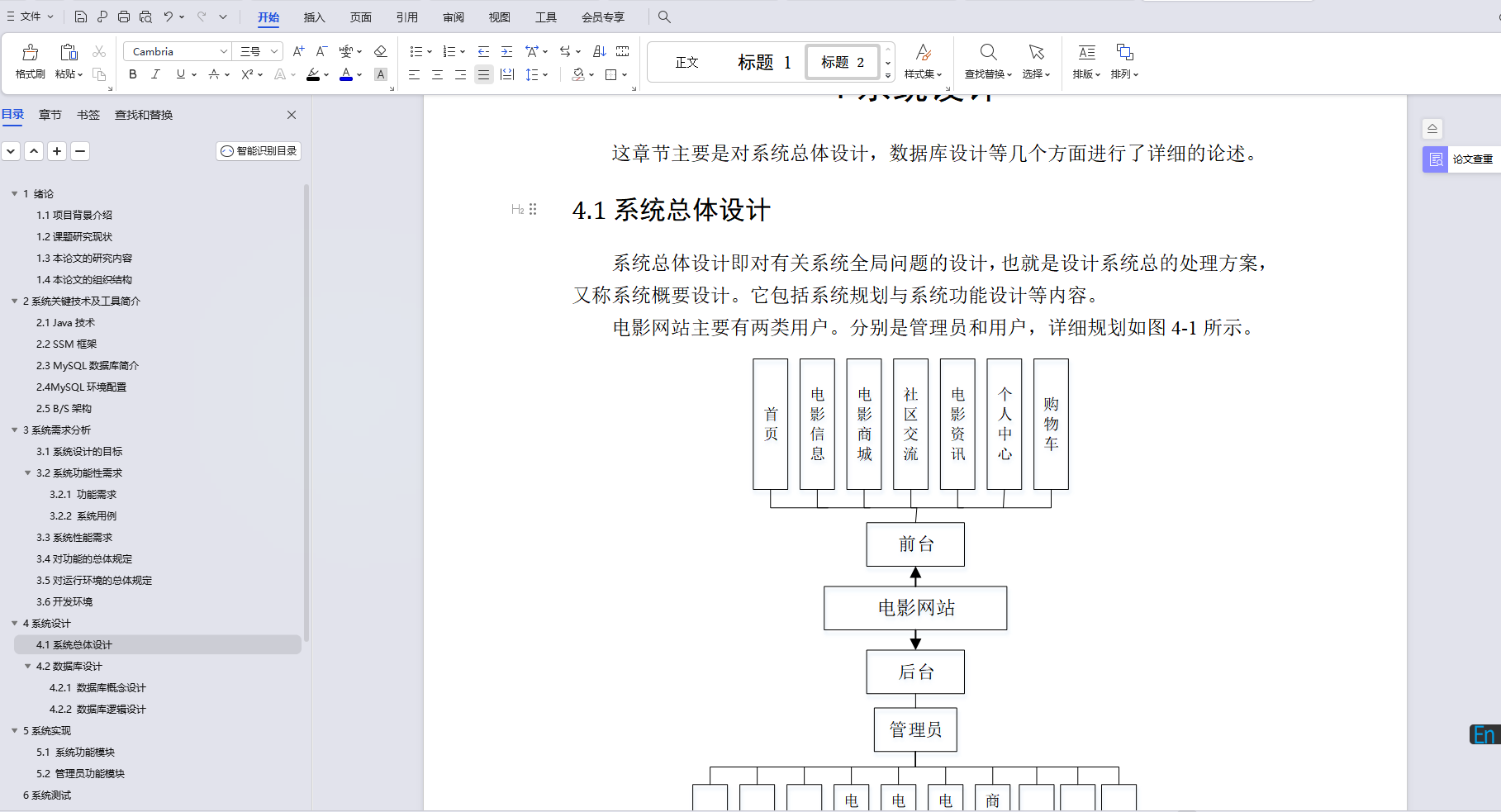1501x812 pixels.
Task: Open the Styles set (样式集) tool
Action: click(924, 61)
